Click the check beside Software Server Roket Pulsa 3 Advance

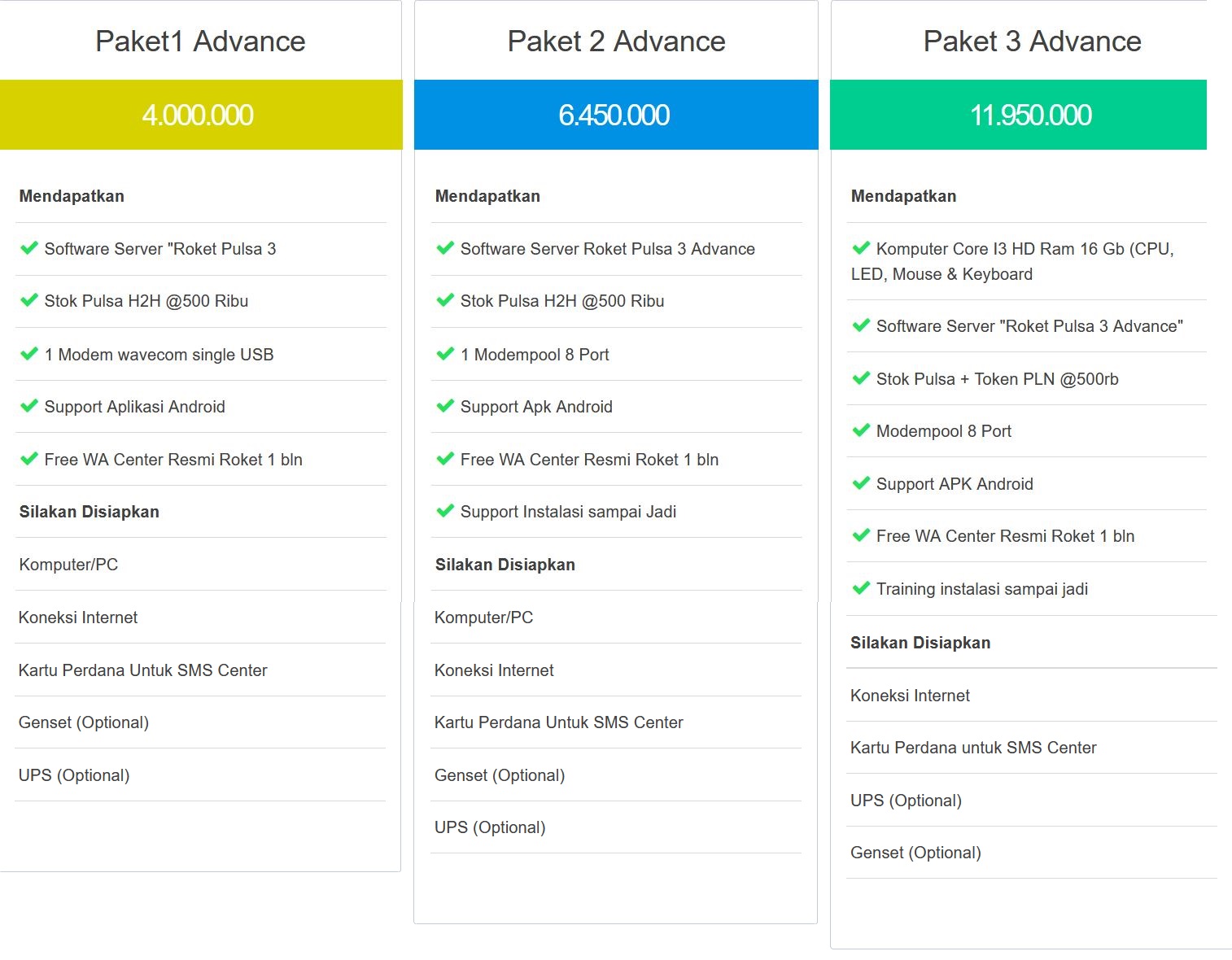(445, 248)
